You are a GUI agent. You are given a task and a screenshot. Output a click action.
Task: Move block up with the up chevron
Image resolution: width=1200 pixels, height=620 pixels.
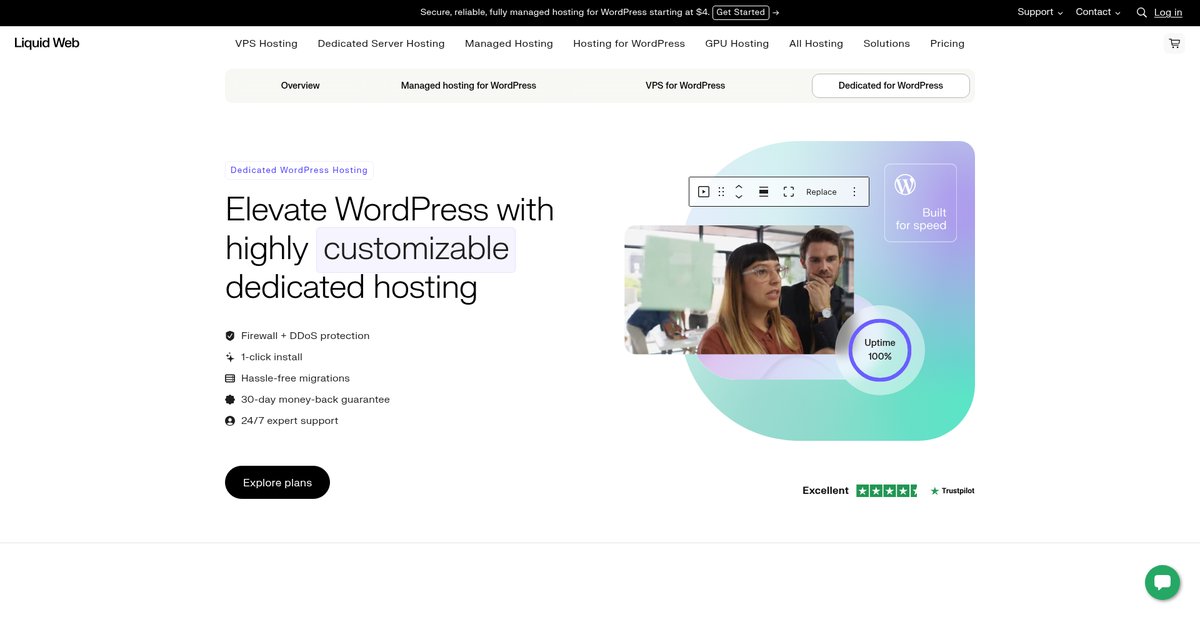coord(739,187)
